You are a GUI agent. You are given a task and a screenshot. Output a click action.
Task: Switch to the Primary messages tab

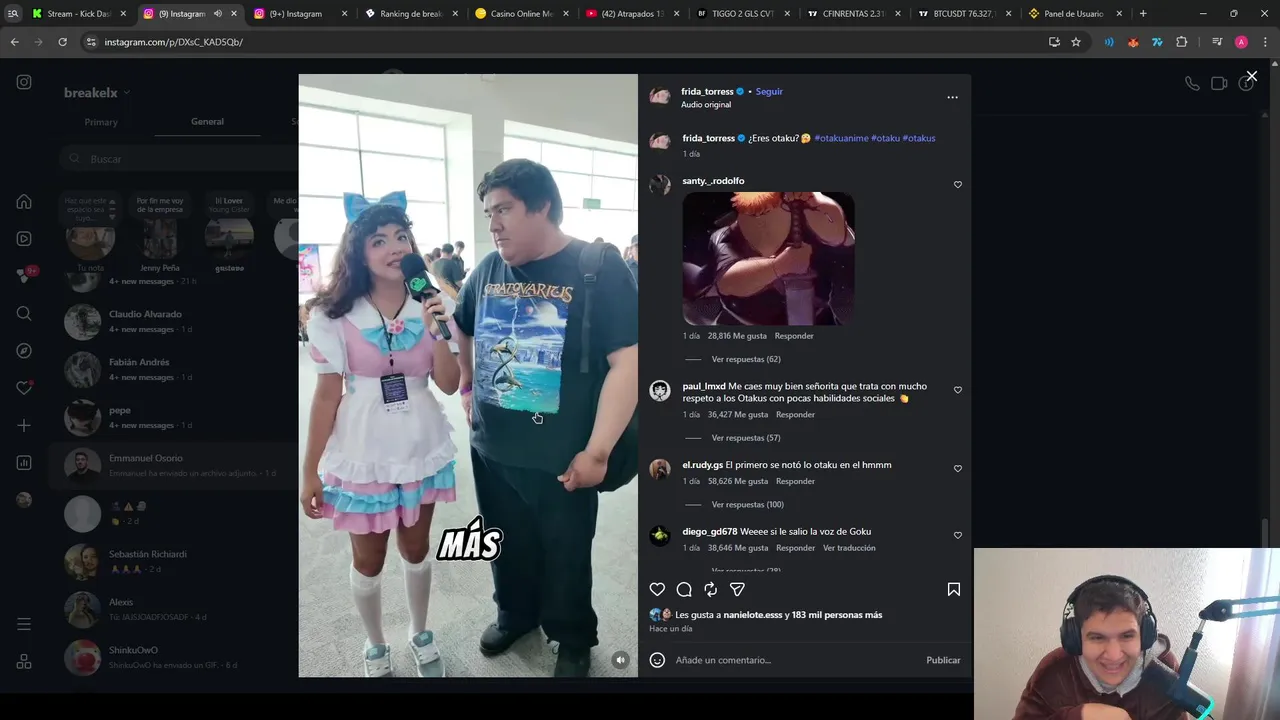(101, 122)
